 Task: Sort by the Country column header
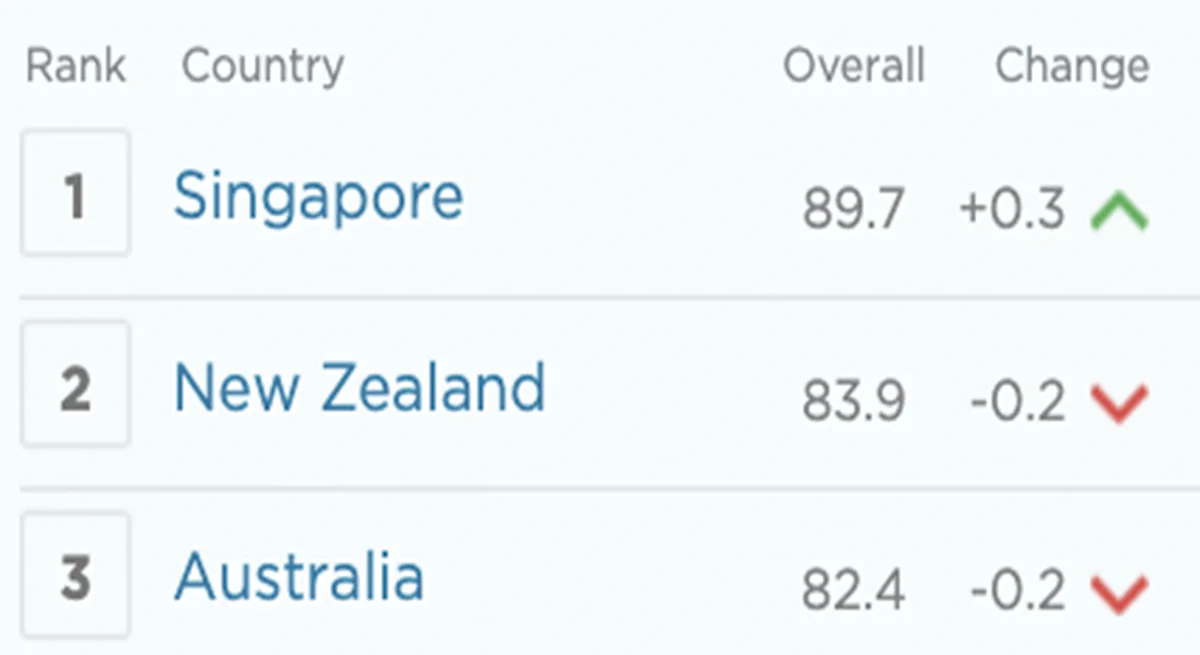262,67
